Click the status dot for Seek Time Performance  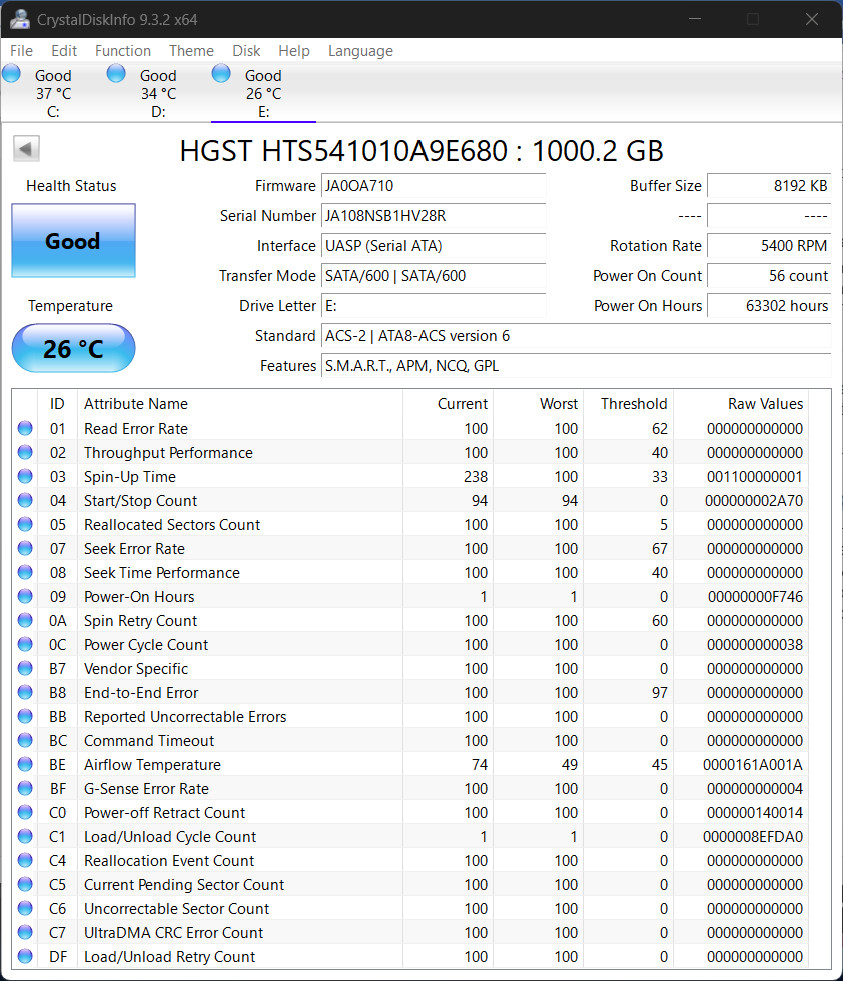pyautogui.click(x=25, y=572)
